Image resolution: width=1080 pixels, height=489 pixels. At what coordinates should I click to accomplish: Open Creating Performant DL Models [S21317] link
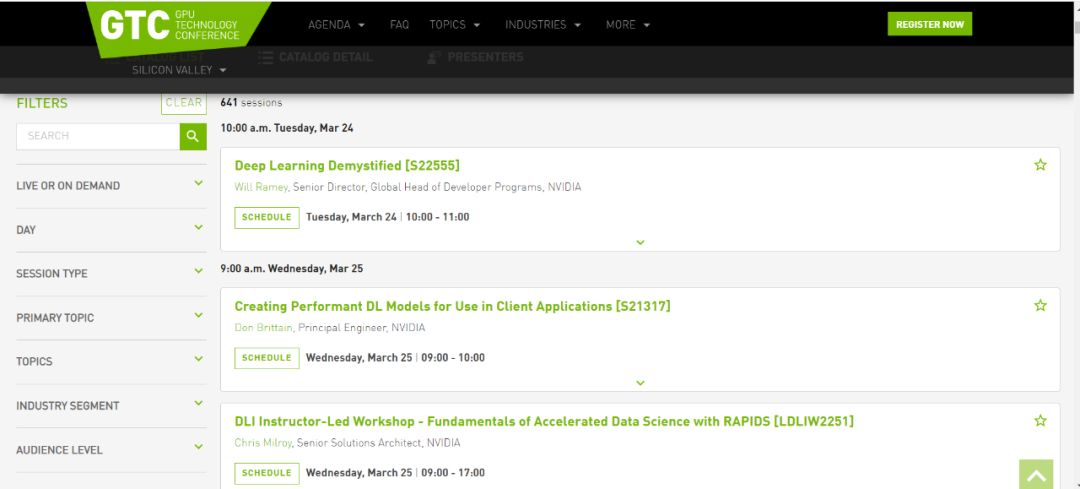pos(452,306)
